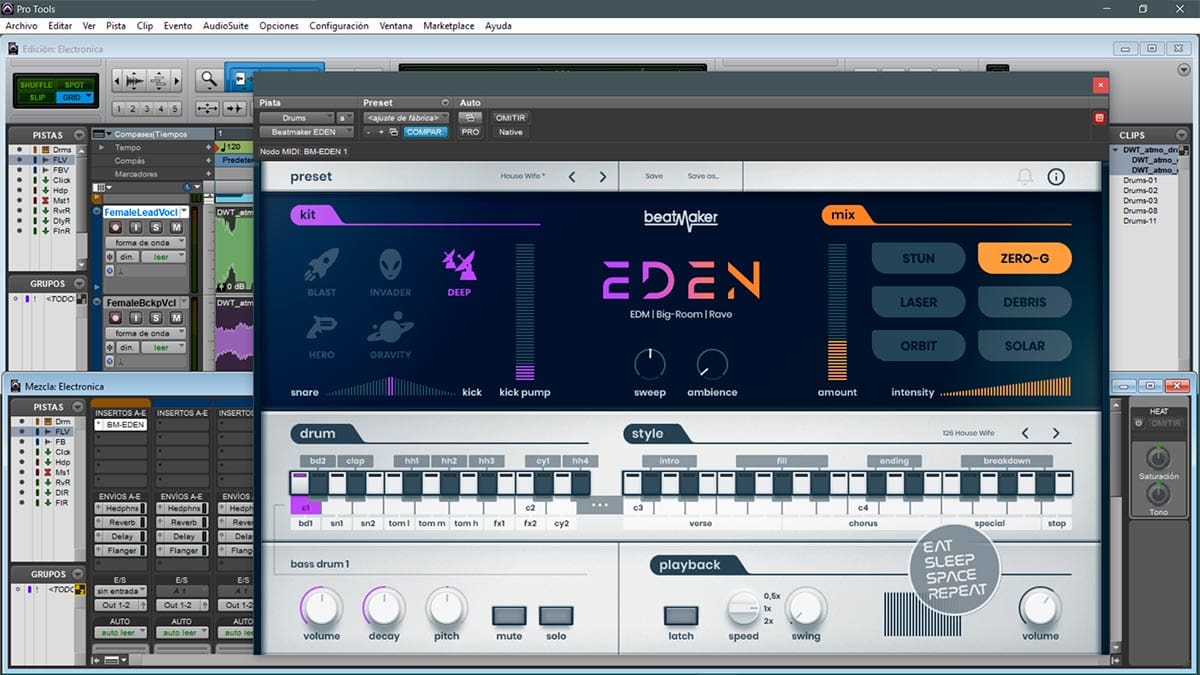This screenshot has width=1200, height=675.
Task: Mute the FemaleBckpVcl track
Action: point(176,316)
